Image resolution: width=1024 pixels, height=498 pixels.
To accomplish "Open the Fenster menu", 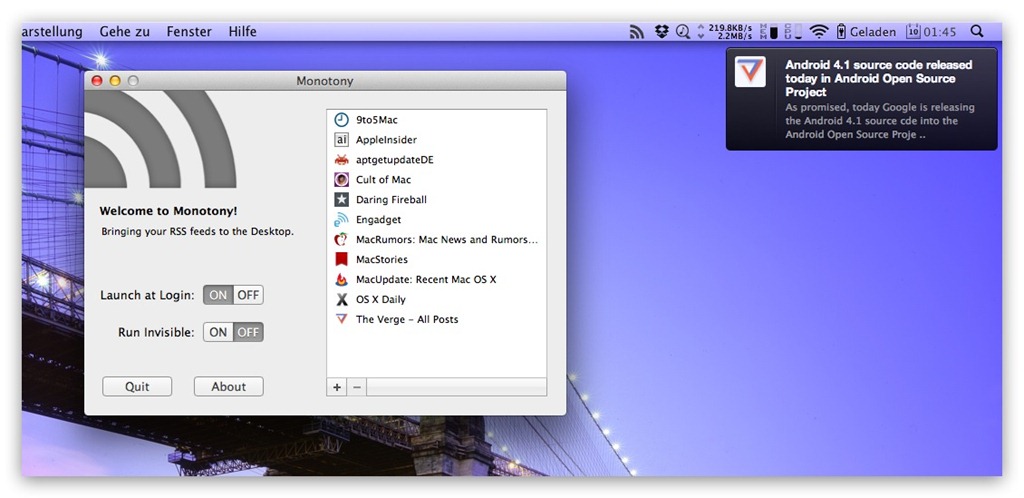I will (x=189, y=31).
